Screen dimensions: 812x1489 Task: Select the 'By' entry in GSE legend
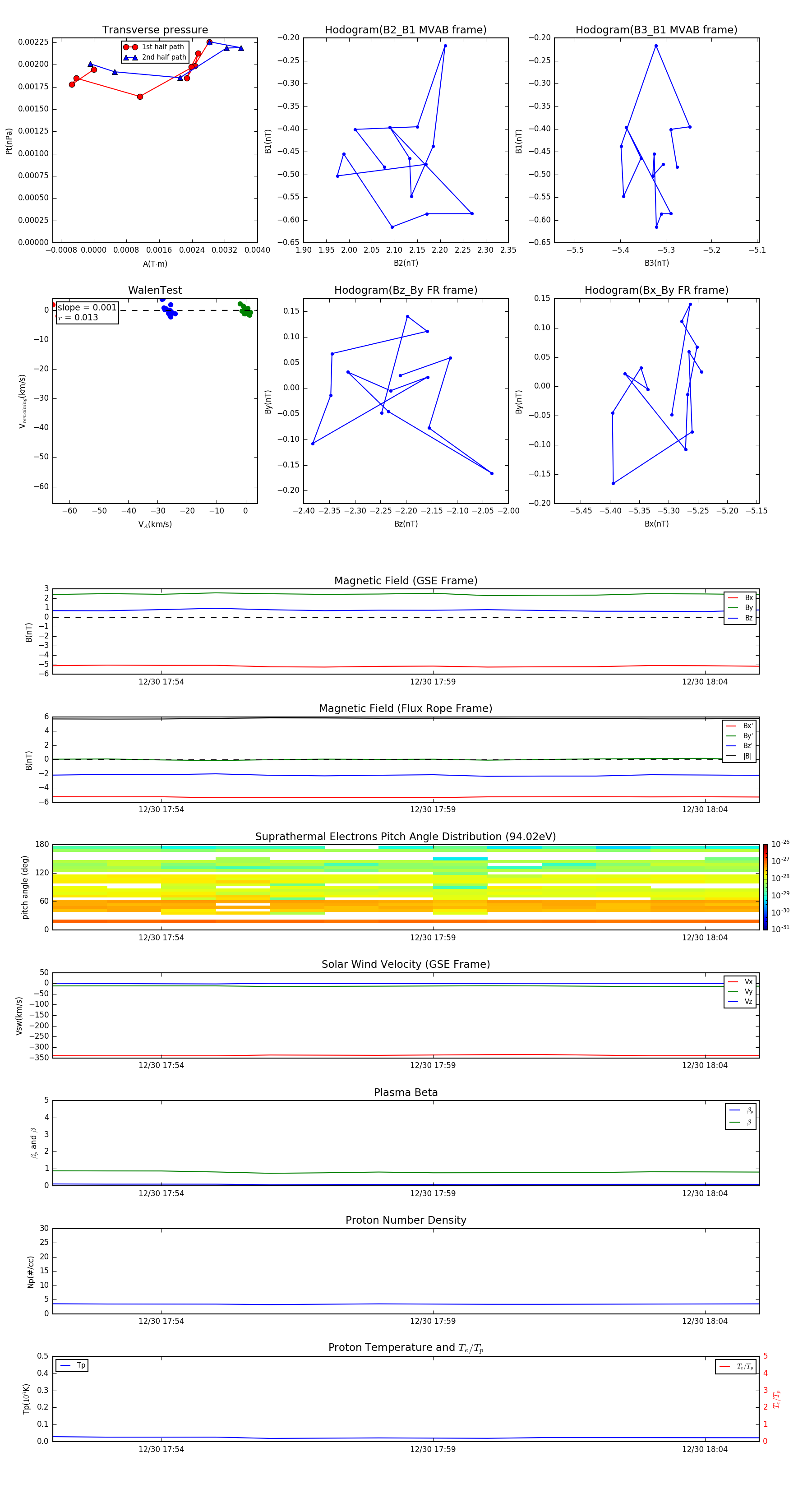coord(740,607)
